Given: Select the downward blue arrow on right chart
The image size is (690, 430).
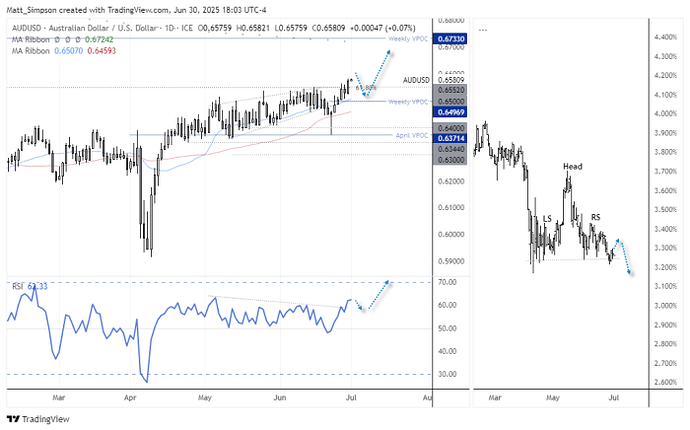Looking at the screenshot, I should 625,257.
